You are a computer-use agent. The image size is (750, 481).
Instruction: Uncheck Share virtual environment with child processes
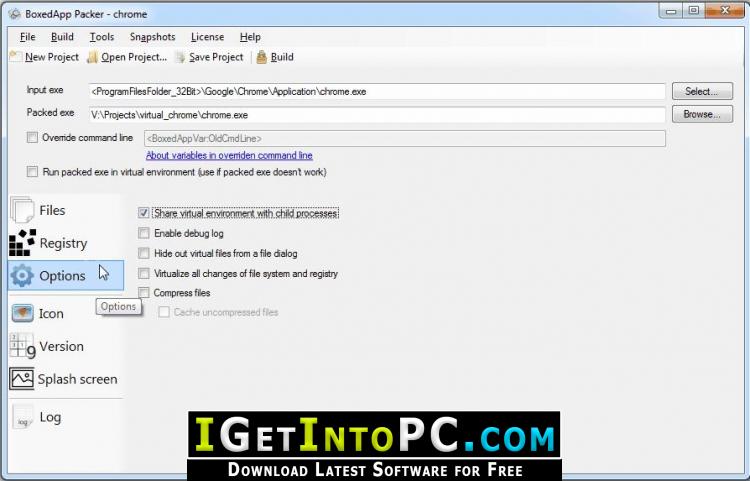(143, 213)
